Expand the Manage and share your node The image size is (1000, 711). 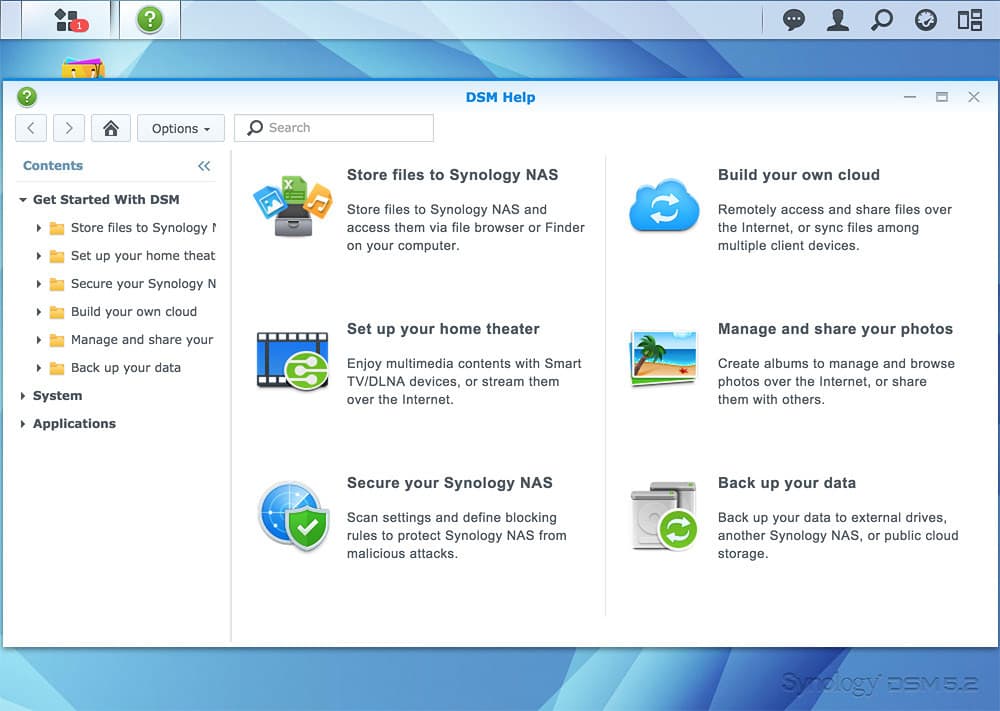(x=39, y=340)
